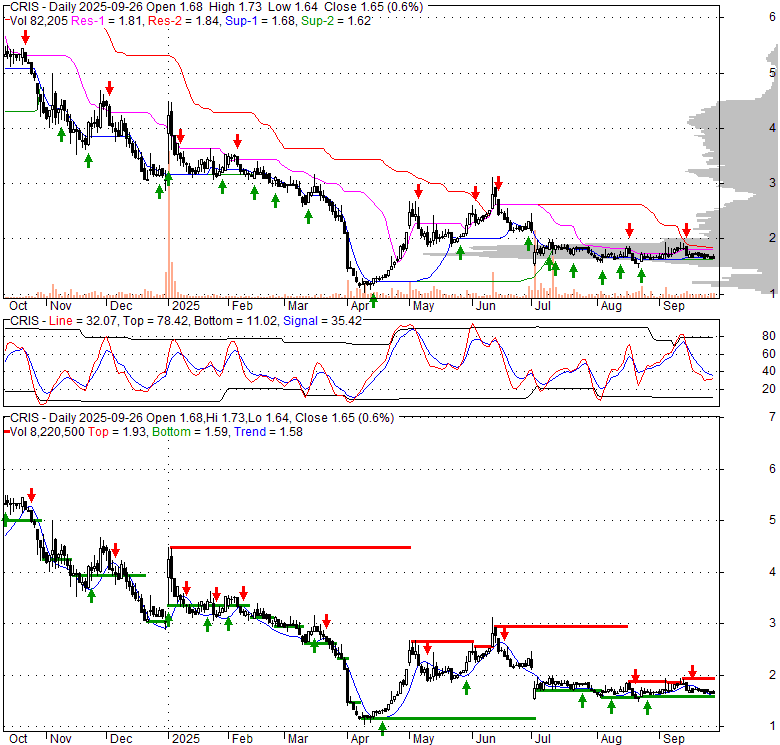Screen dimensions: 780x745
Task: Select the Sep label on the top chart's date axis
Action: tap(674, 305)
